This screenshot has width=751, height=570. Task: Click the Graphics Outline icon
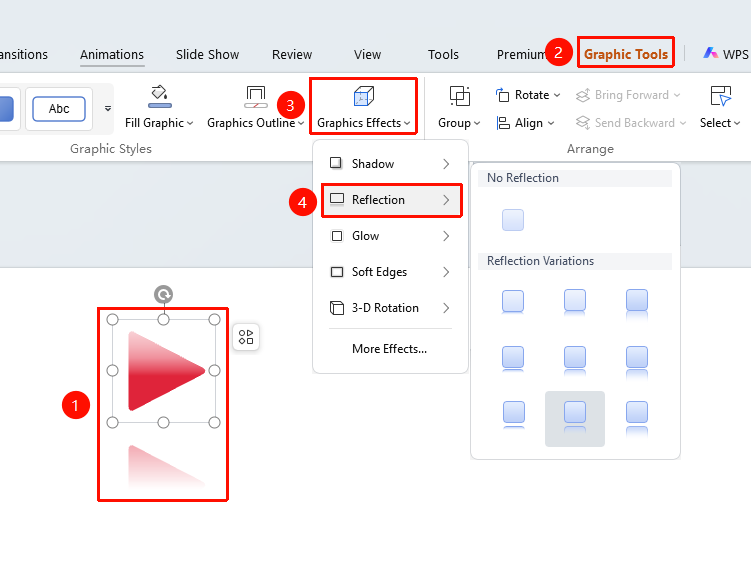tap(256, 97)
